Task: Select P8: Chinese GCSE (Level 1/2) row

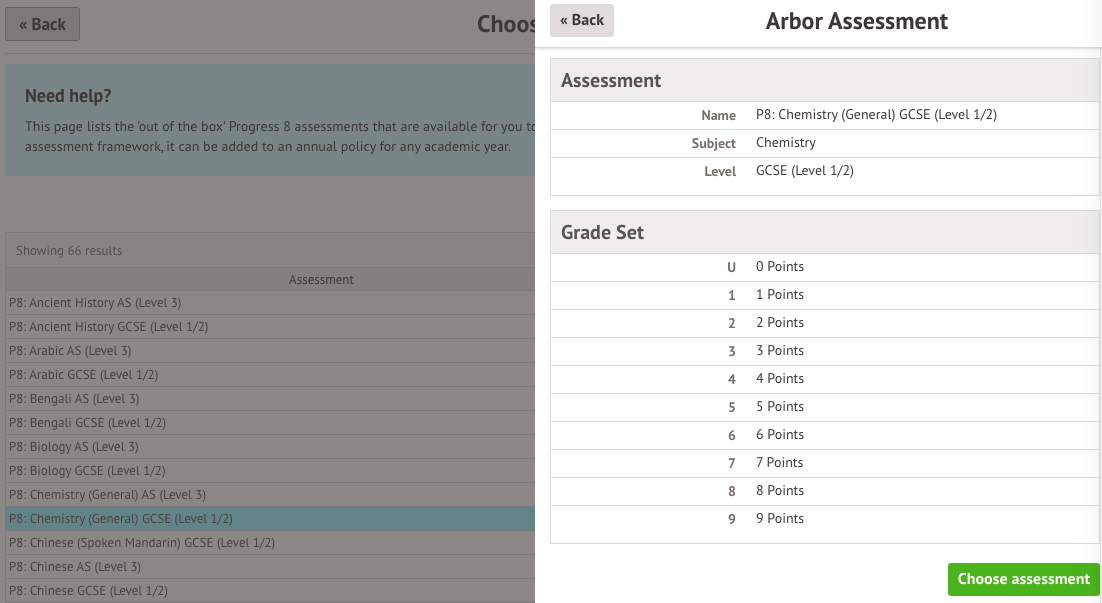Action: pyautogui.click(x=88, y=591)
